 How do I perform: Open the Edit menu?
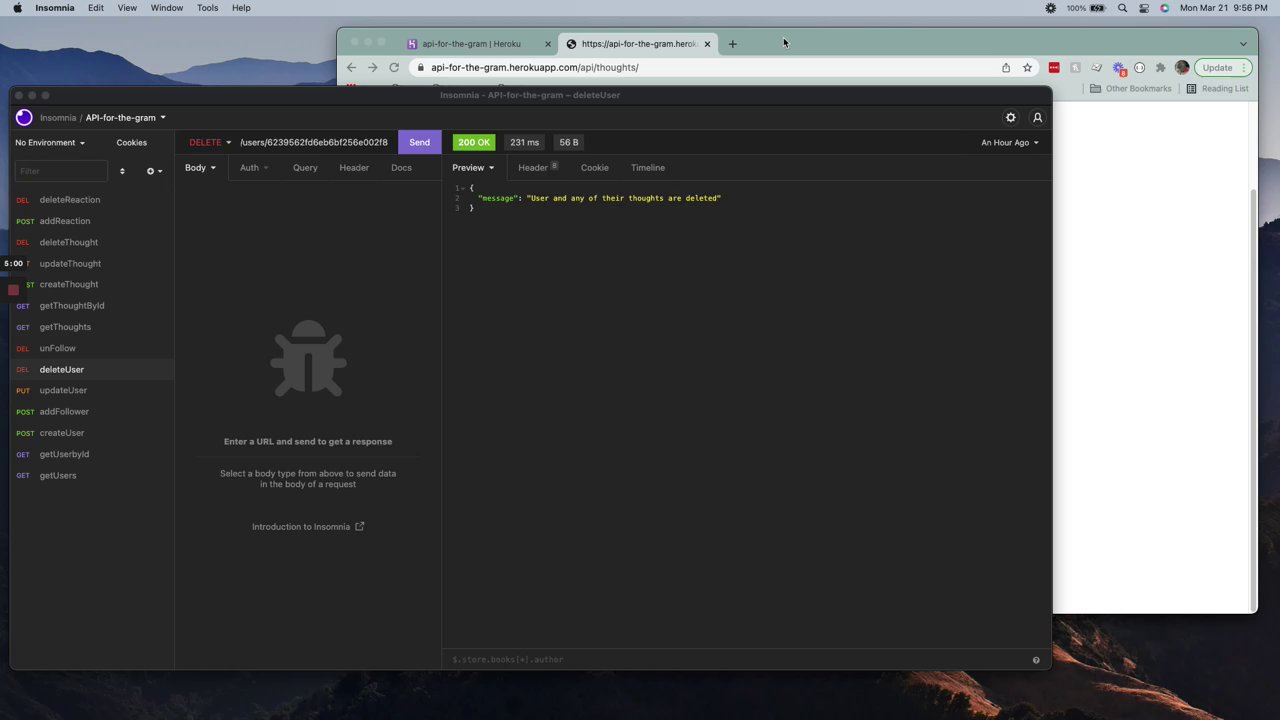point(95,8)
